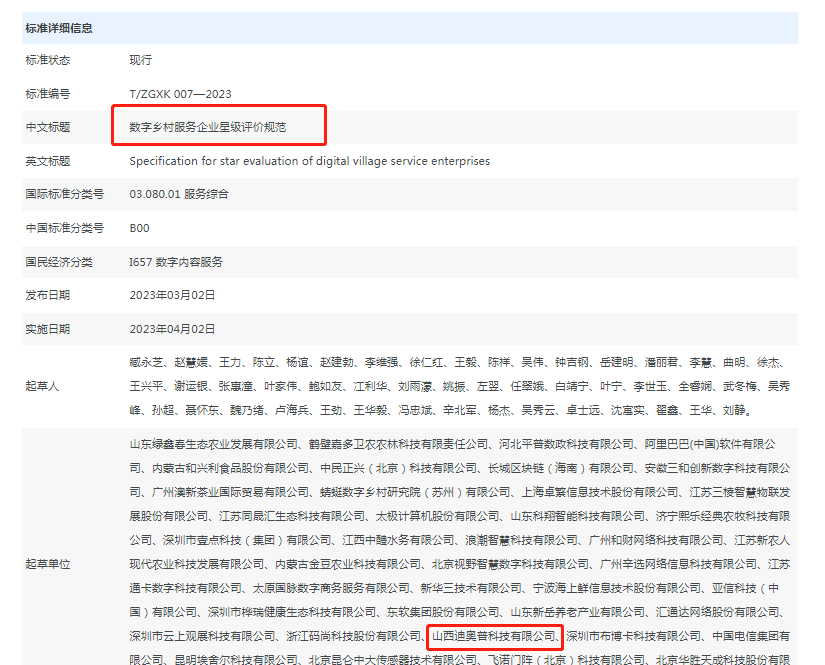The image size is (825, 665).
Task: Click the 发布日期 label
Action: click(48, 295)
